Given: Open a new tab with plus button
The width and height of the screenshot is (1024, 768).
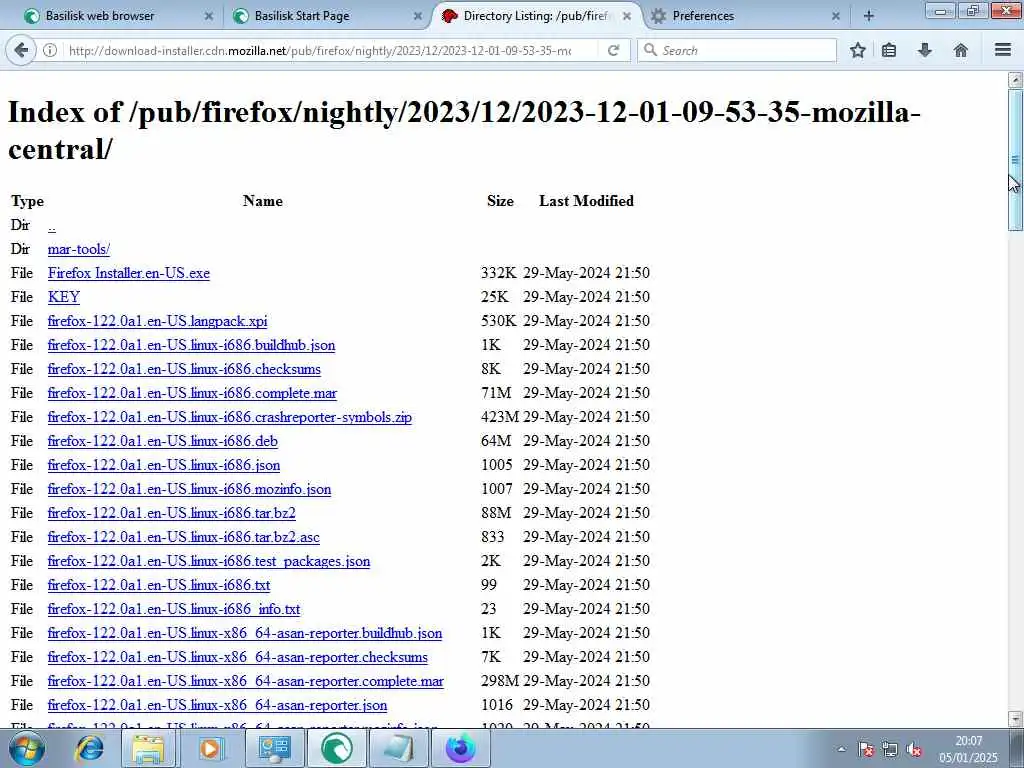Looking at the screenshot, I should click(x=869, y=16).
